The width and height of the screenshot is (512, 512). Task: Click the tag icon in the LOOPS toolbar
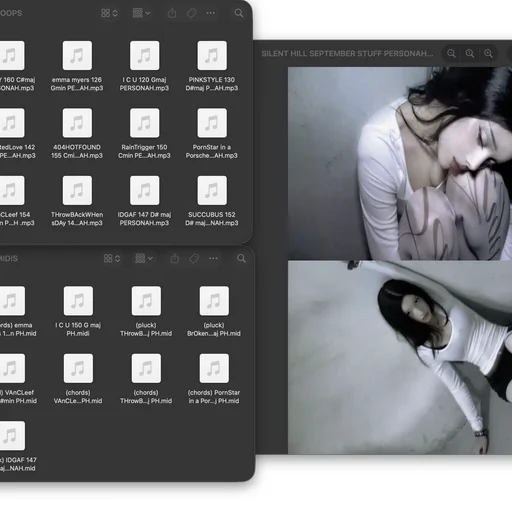[x=191, y=13]
